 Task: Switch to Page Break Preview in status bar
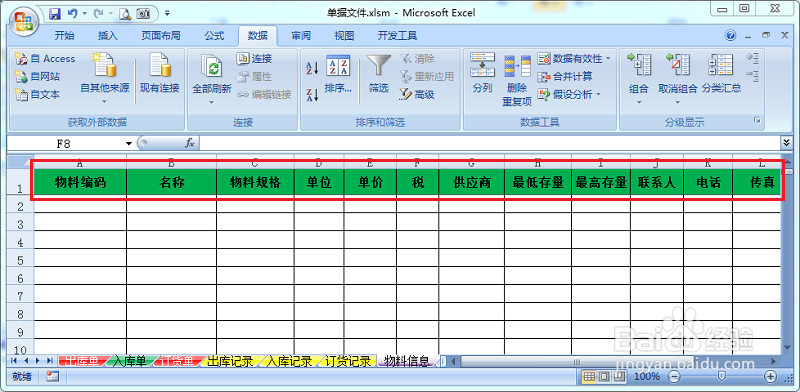pos(619,377)
